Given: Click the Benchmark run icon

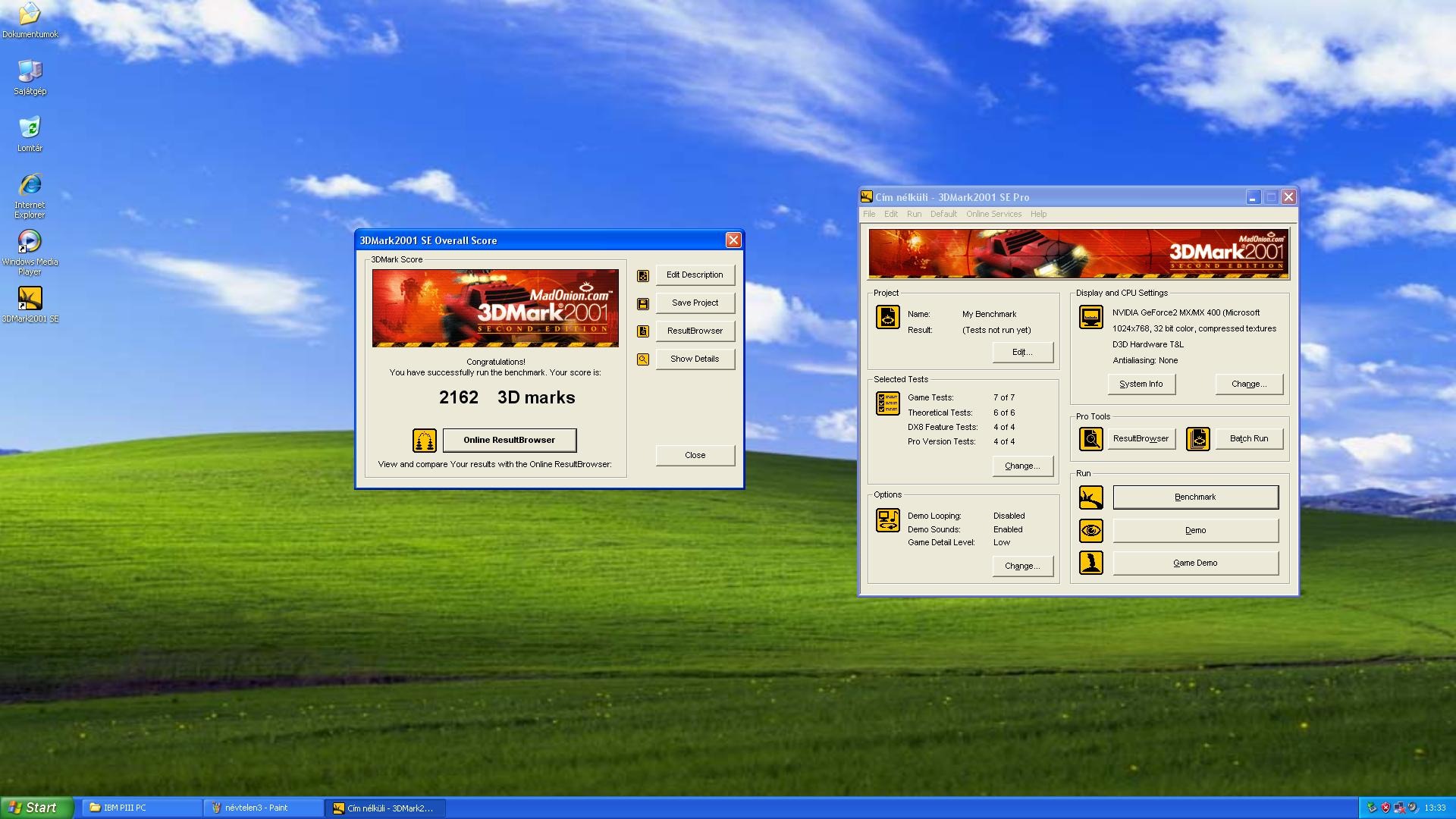Looking at the screenshot, I should point(1090,497).
